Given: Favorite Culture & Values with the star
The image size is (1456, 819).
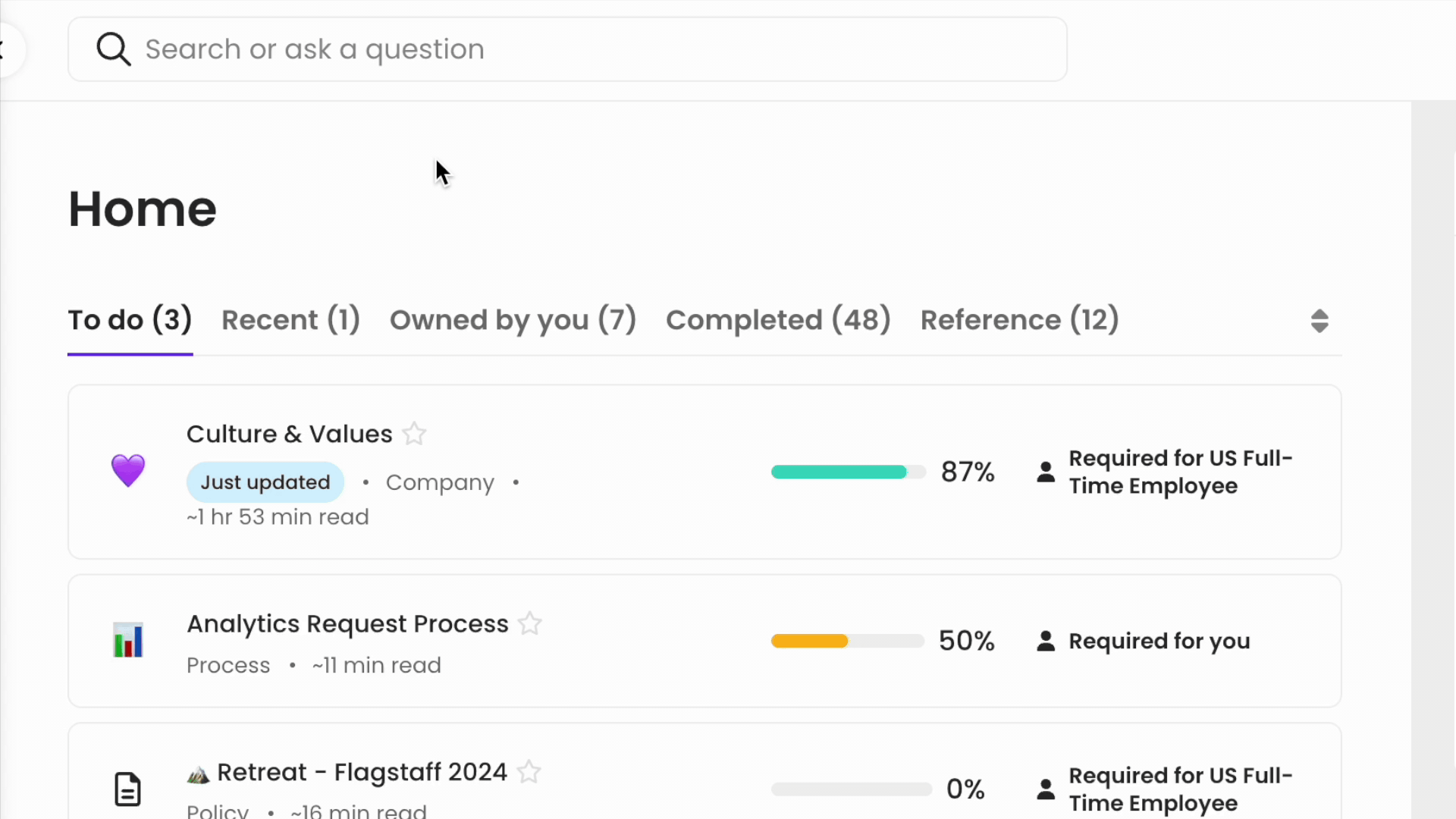Looking at the screenshot, I should 414,434.
